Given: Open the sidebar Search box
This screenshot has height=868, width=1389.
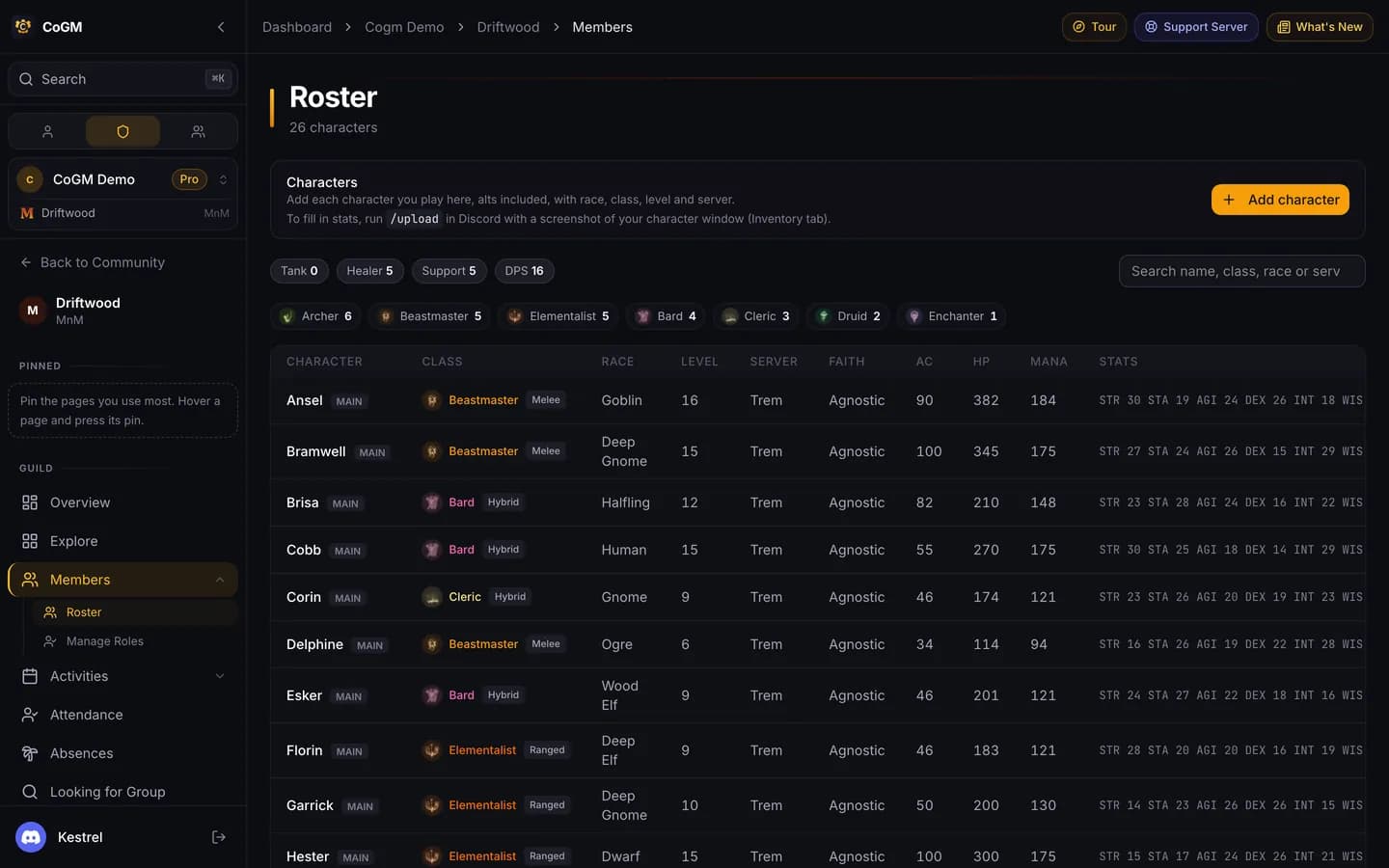Looking at the screenshot, I should (x=123, y=79).
